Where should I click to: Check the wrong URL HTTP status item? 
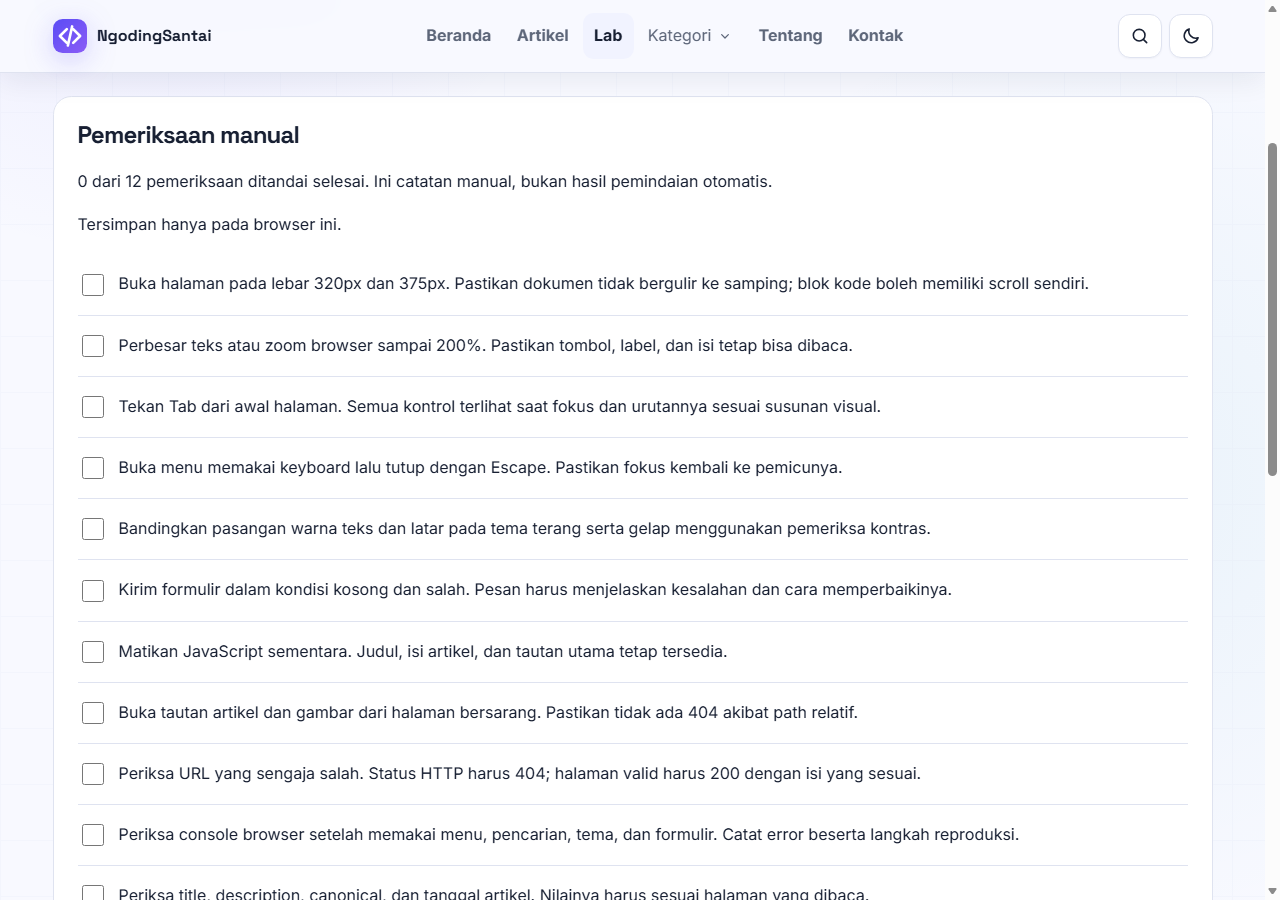(93, 774)
